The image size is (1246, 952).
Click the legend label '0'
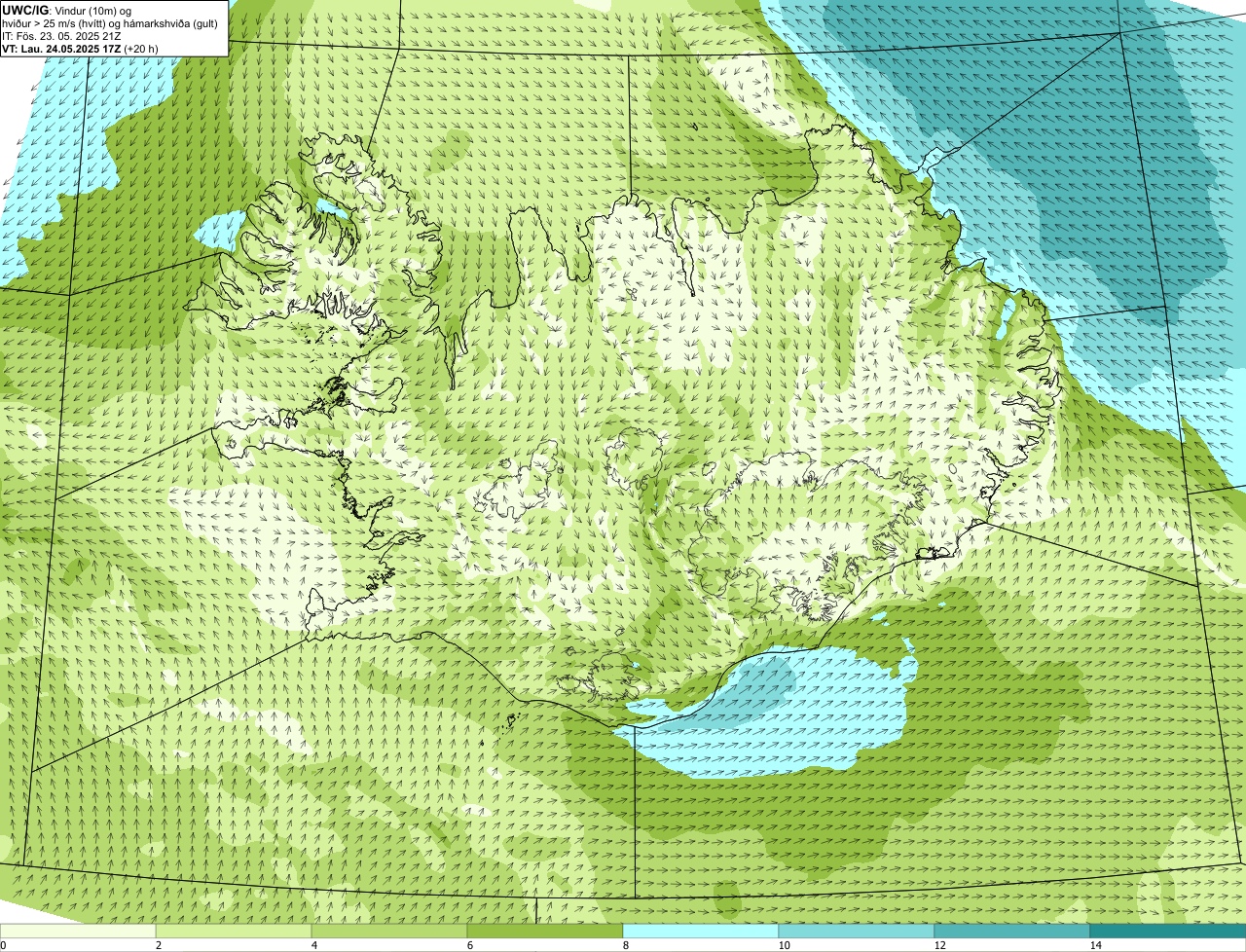pos(3,945)
